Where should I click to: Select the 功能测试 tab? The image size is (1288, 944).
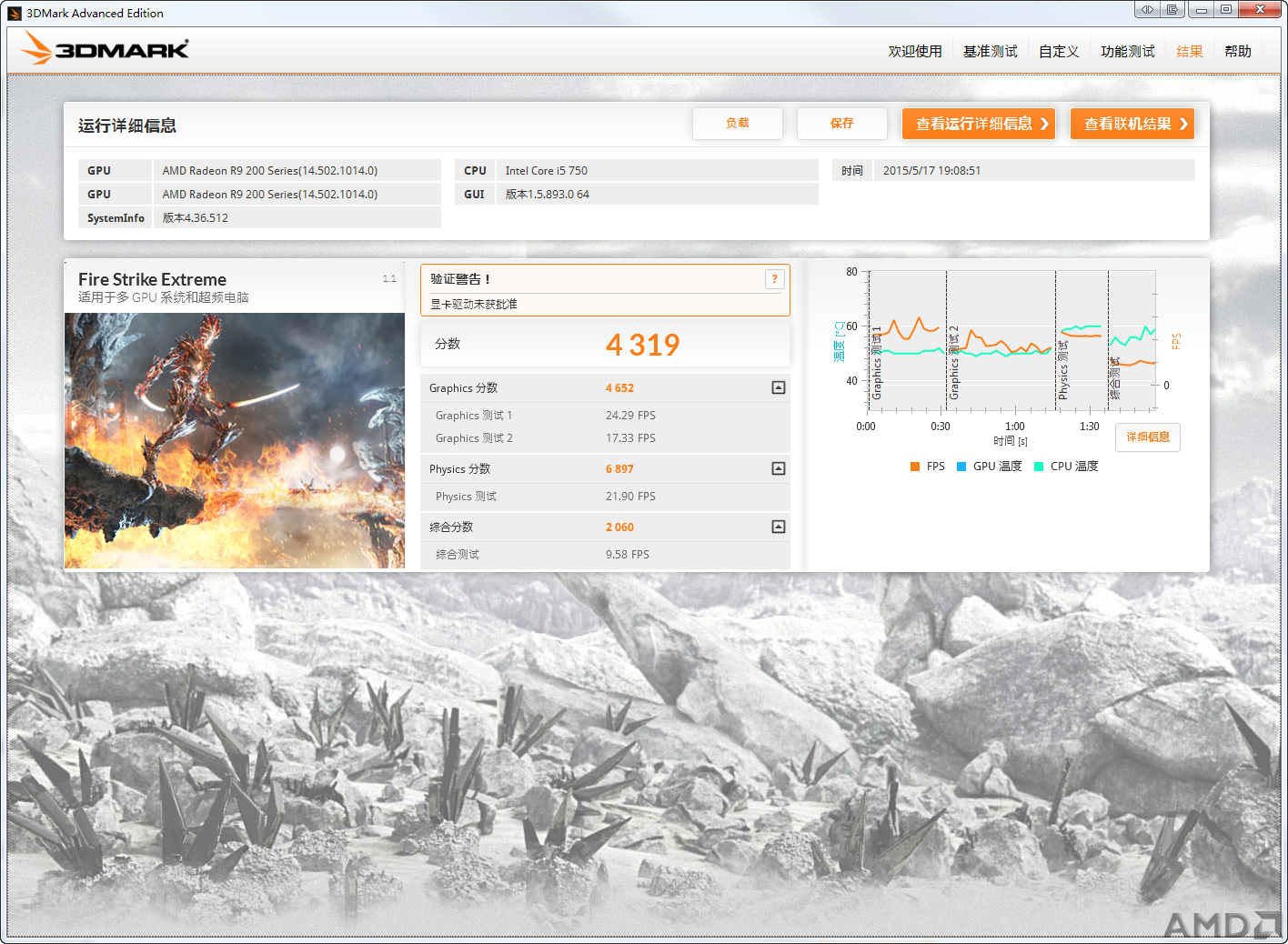(x=1128, y=51)
